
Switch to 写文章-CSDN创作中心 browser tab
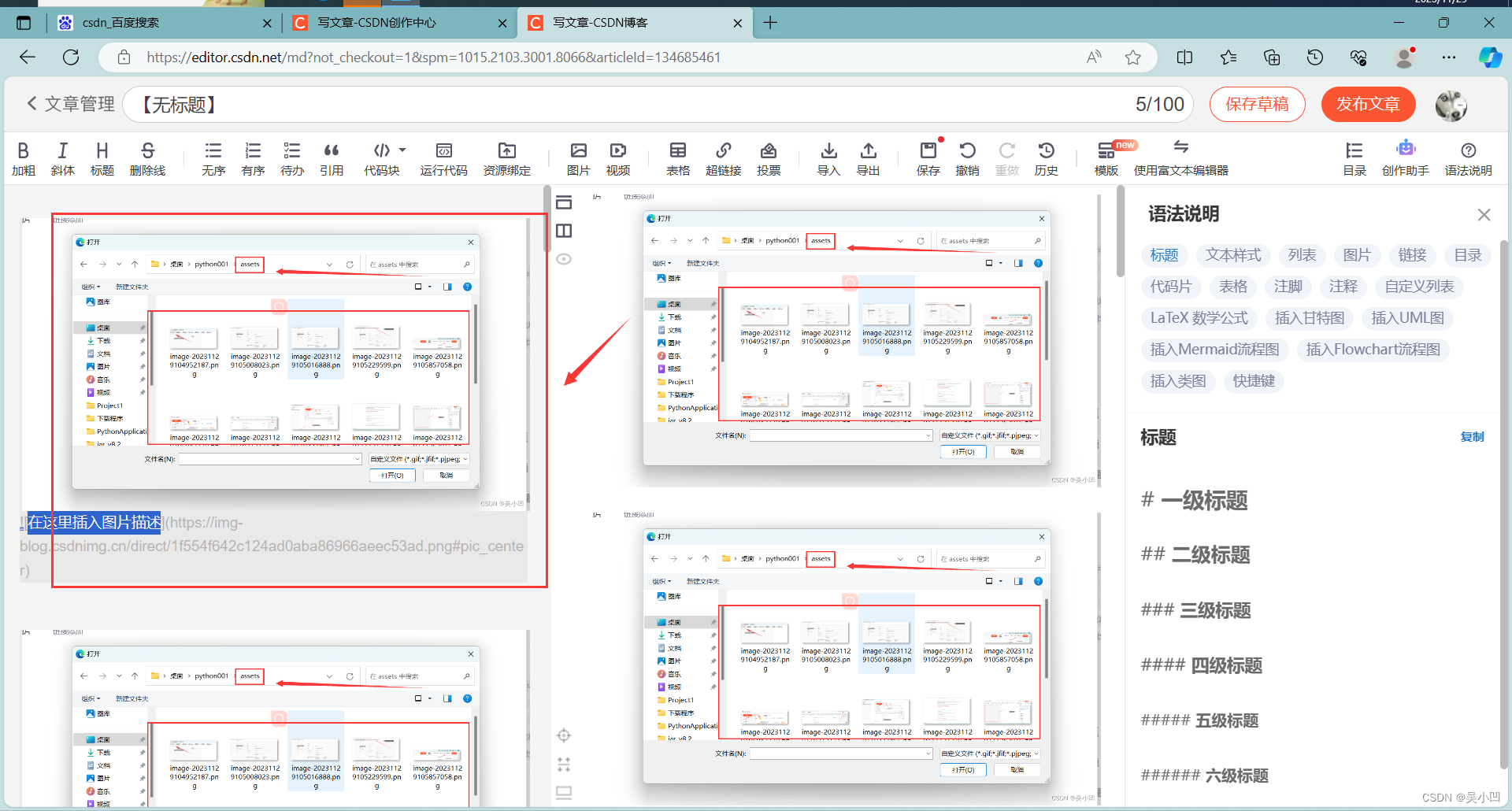point(400,23)
